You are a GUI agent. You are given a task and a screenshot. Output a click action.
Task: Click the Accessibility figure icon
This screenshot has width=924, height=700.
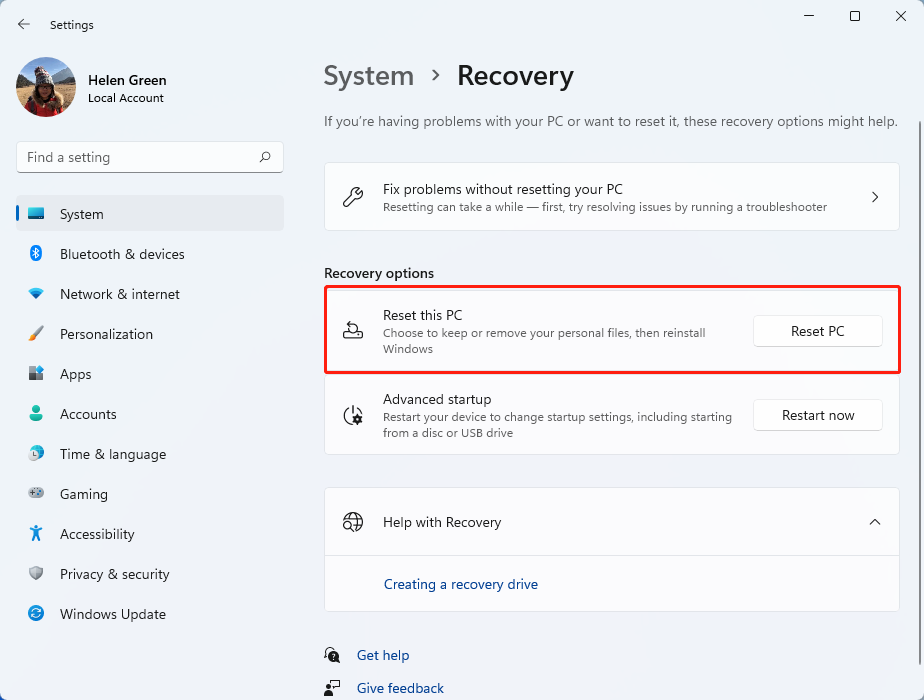(x=36, y=533)
